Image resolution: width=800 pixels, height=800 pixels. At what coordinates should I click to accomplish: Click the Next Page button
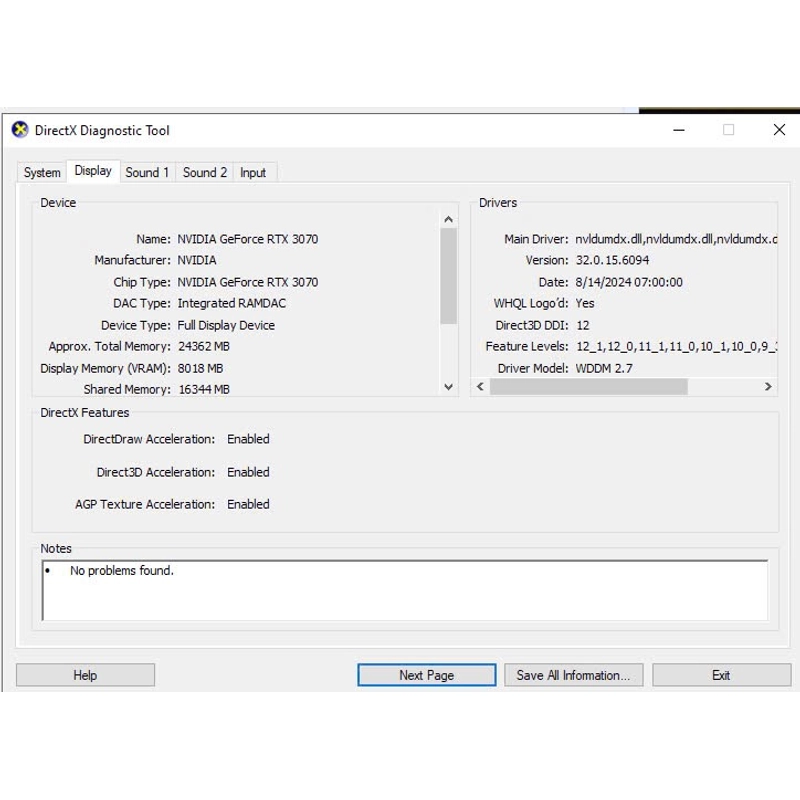coord(427,675)
